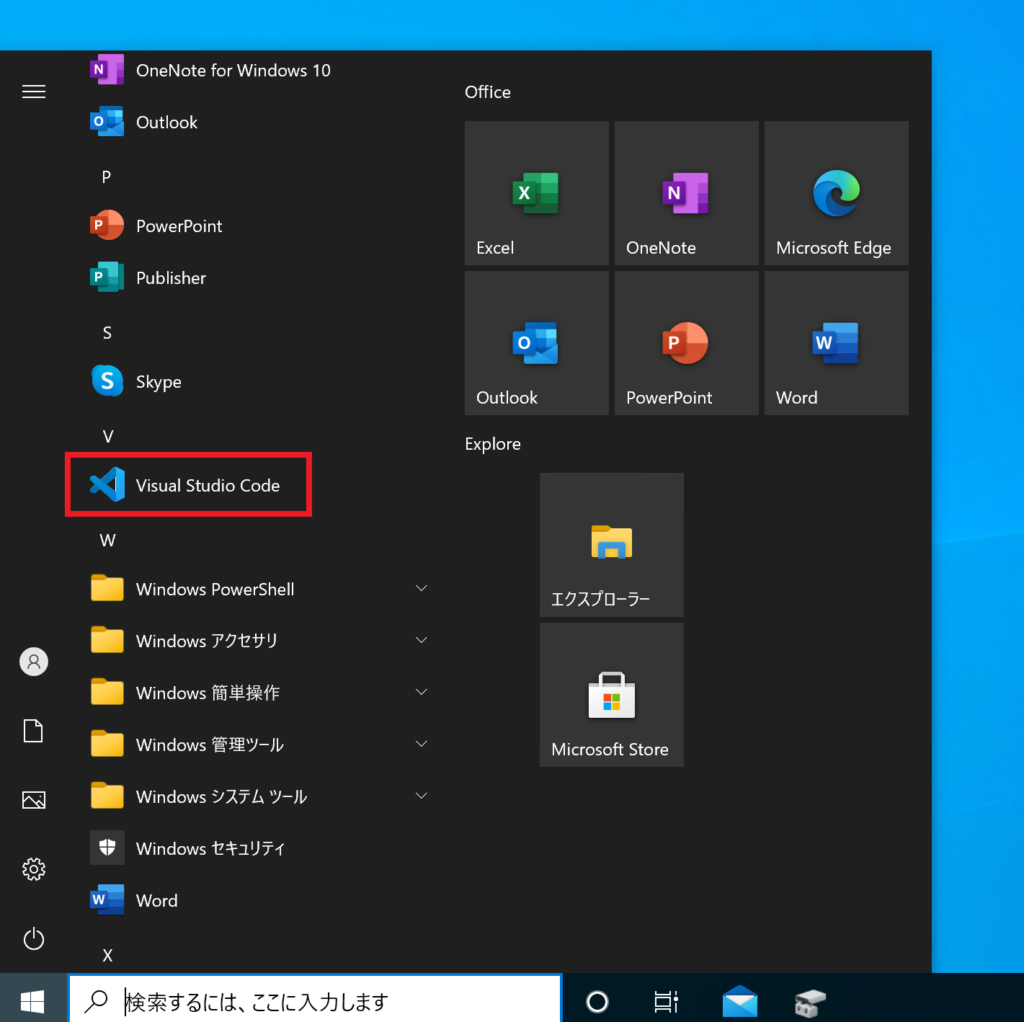Open the Word tile in Office group
Screen dimensions: 1024x1022
[x=836, y=343]
